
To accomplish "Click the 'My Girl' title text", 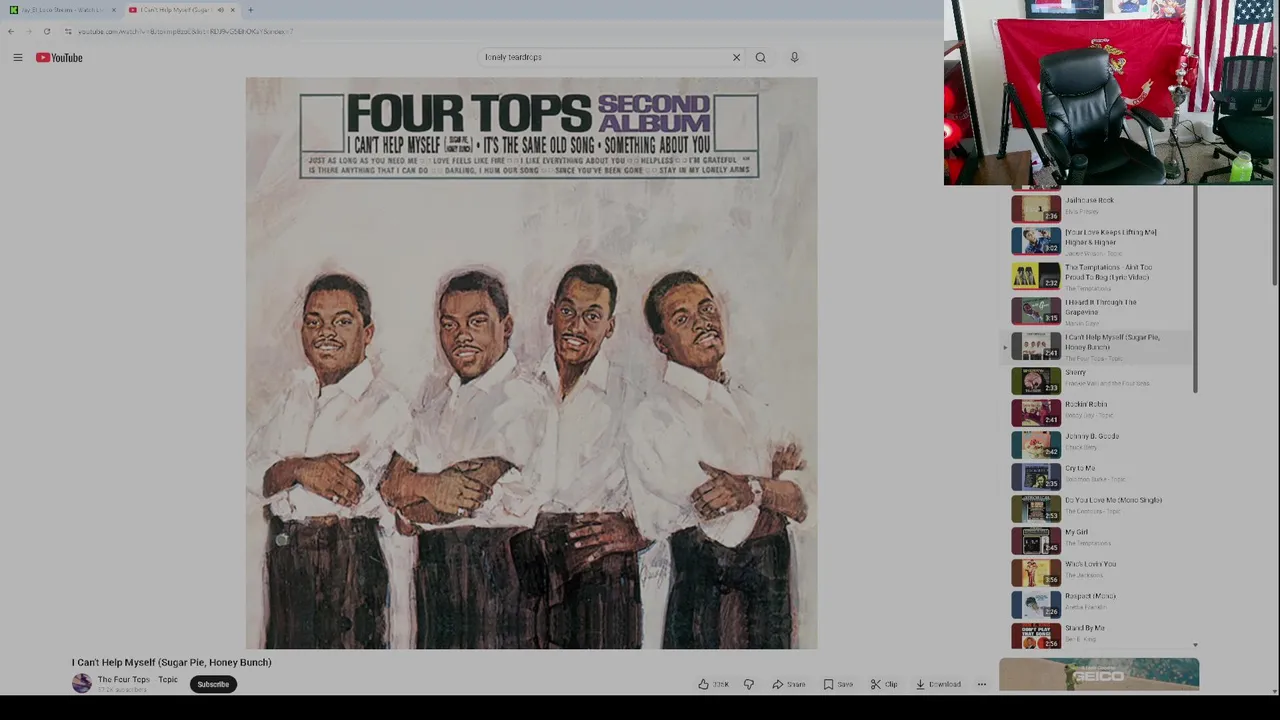I will pos(1076,532).
